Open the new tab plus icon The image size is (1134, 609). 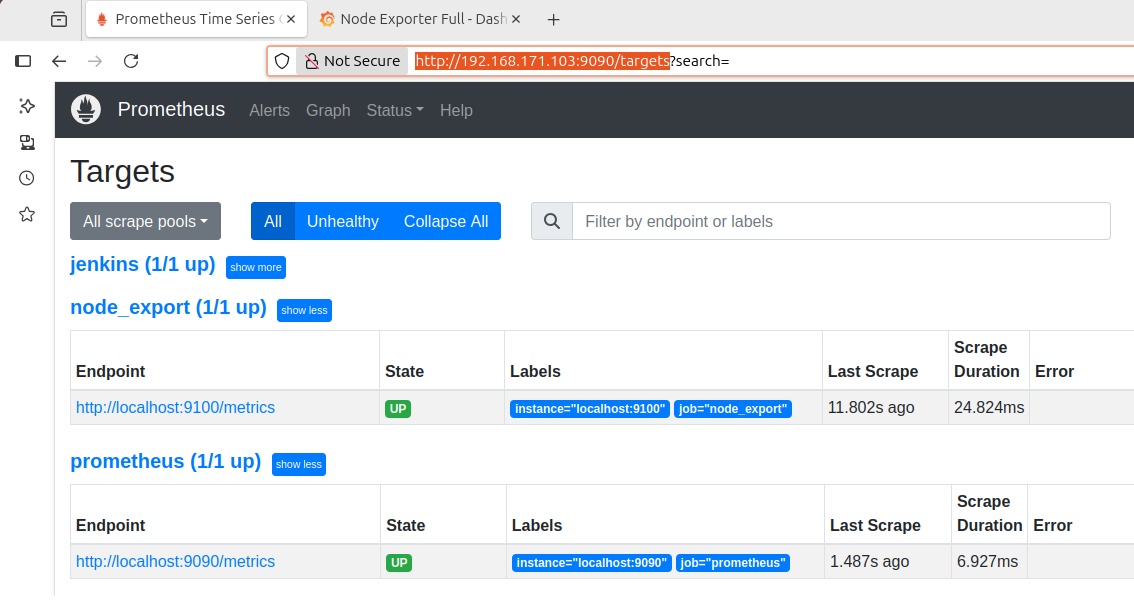pyautogui.click(x=554, y=19)
